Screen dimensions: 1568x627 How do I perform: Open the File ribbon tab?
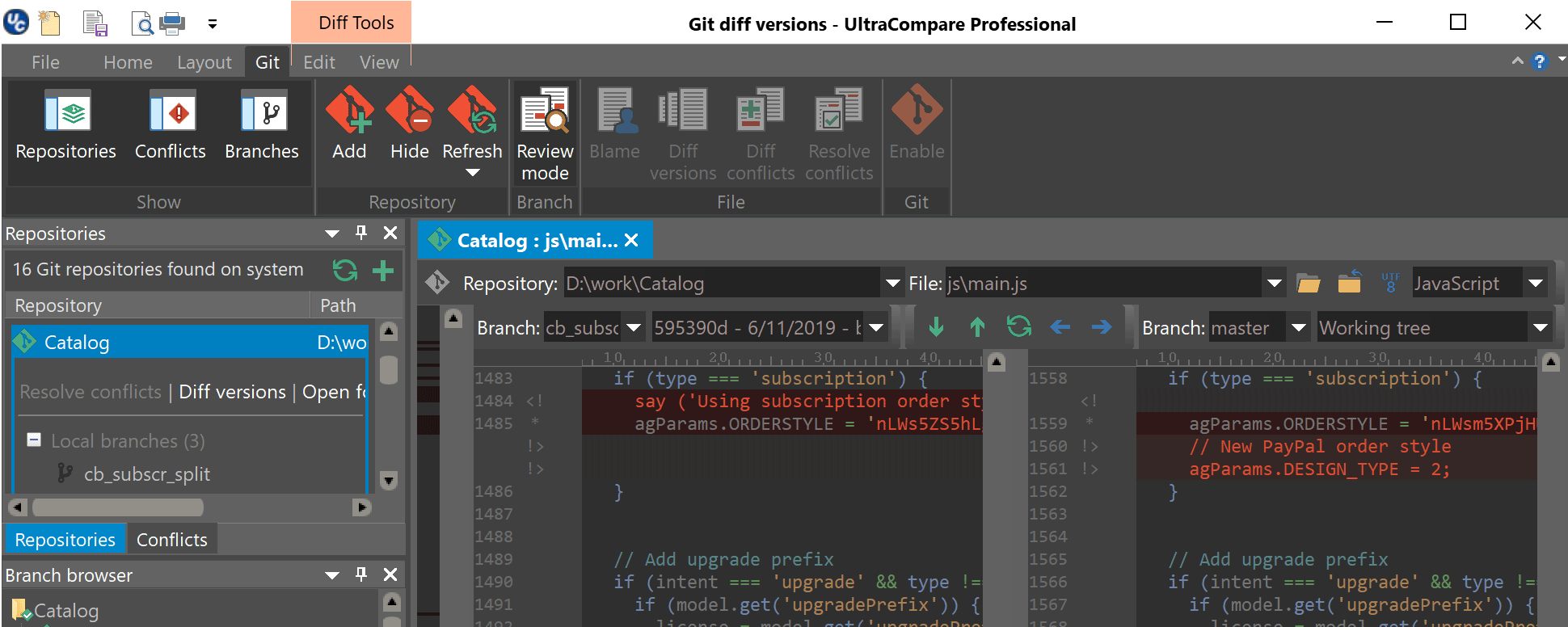click(x=45, y=62)
